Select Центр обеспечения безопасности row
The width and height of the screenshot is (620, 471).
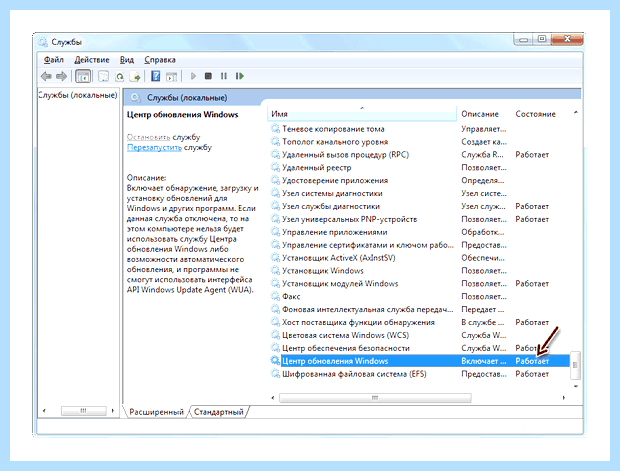click(x=419, y=348)
